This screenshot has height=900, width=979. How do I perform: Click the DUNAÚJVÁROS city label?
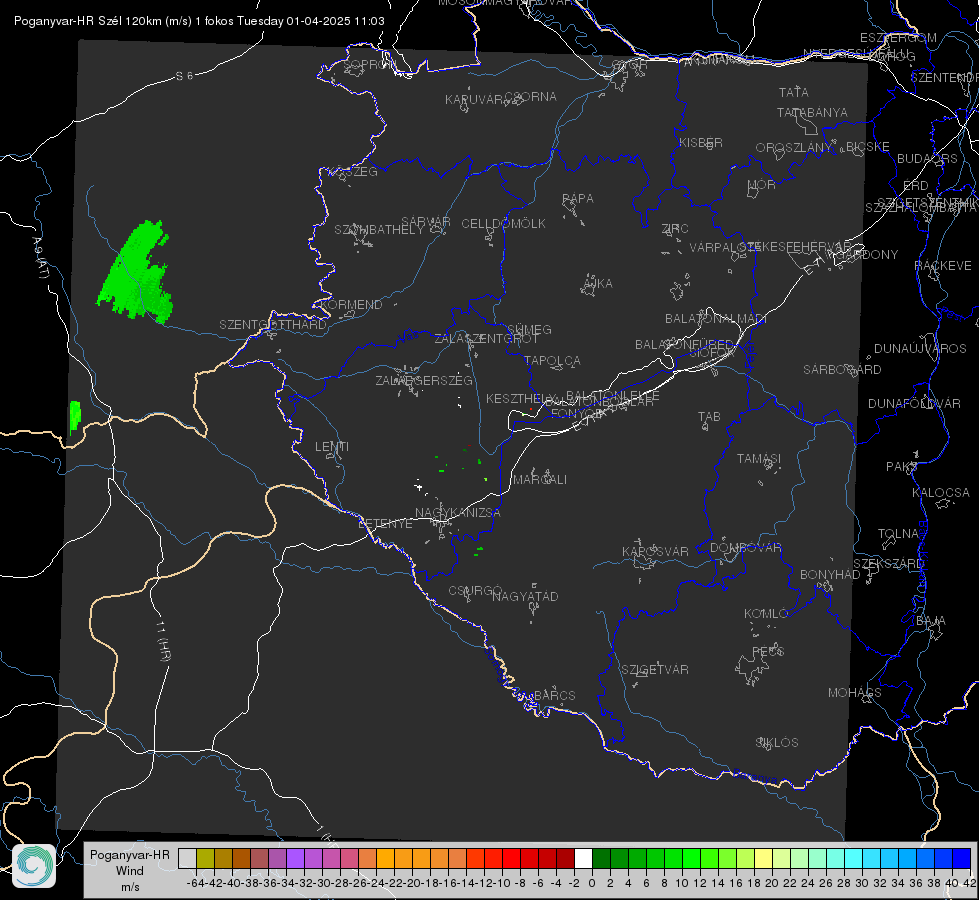point(920,349)
